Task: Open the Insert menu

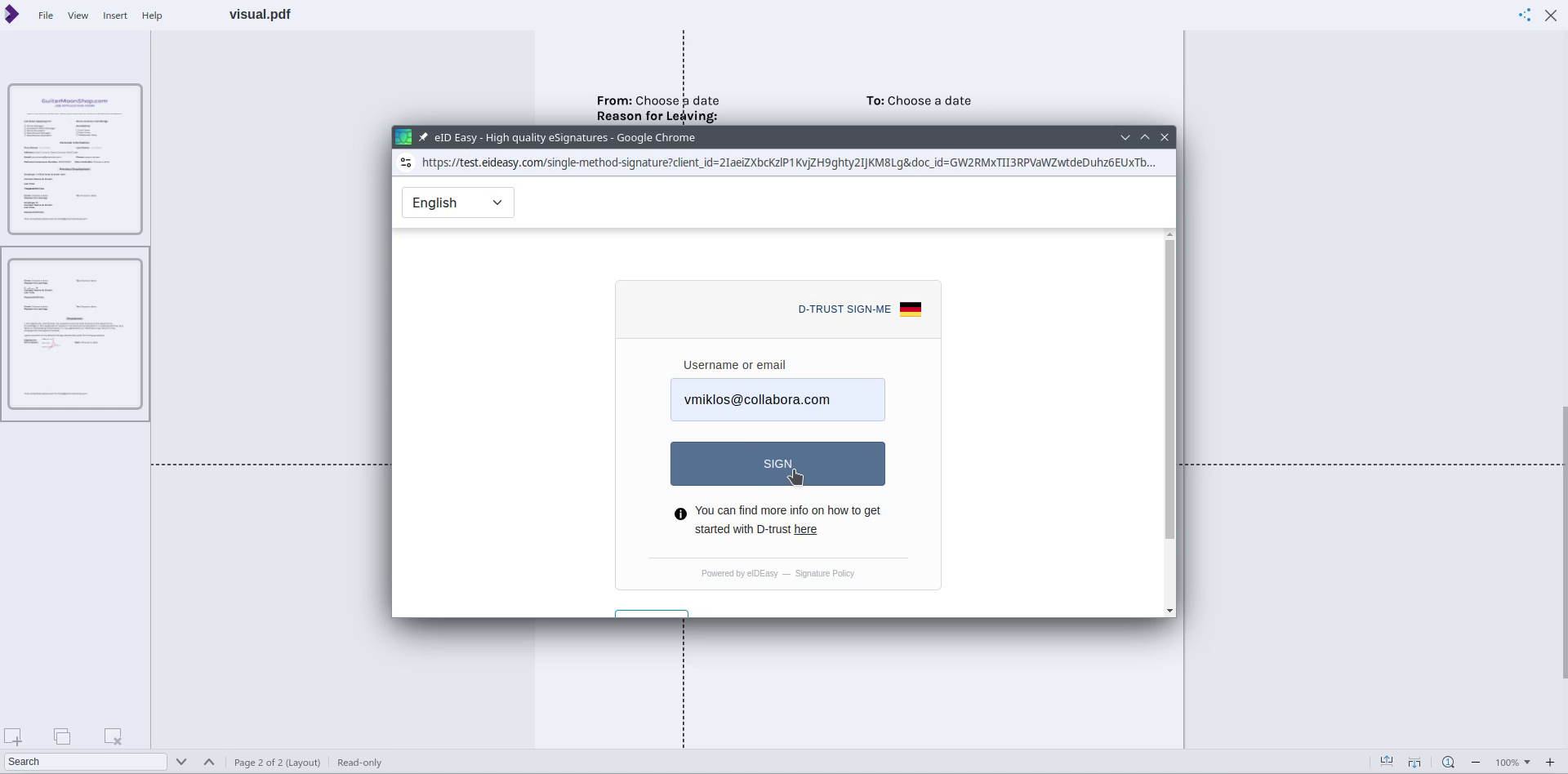Action: point(115,16)
